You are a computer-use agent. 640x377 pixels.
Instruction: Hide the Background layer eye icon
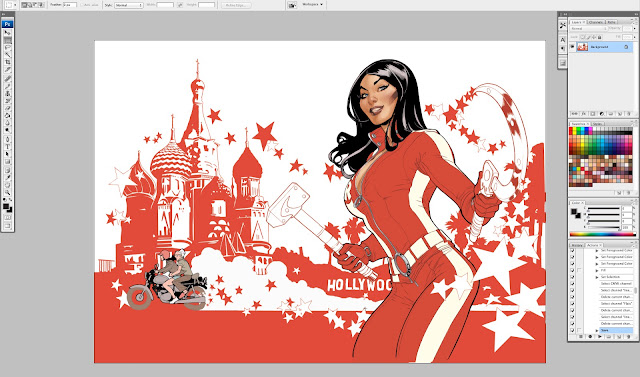(572, 47)
